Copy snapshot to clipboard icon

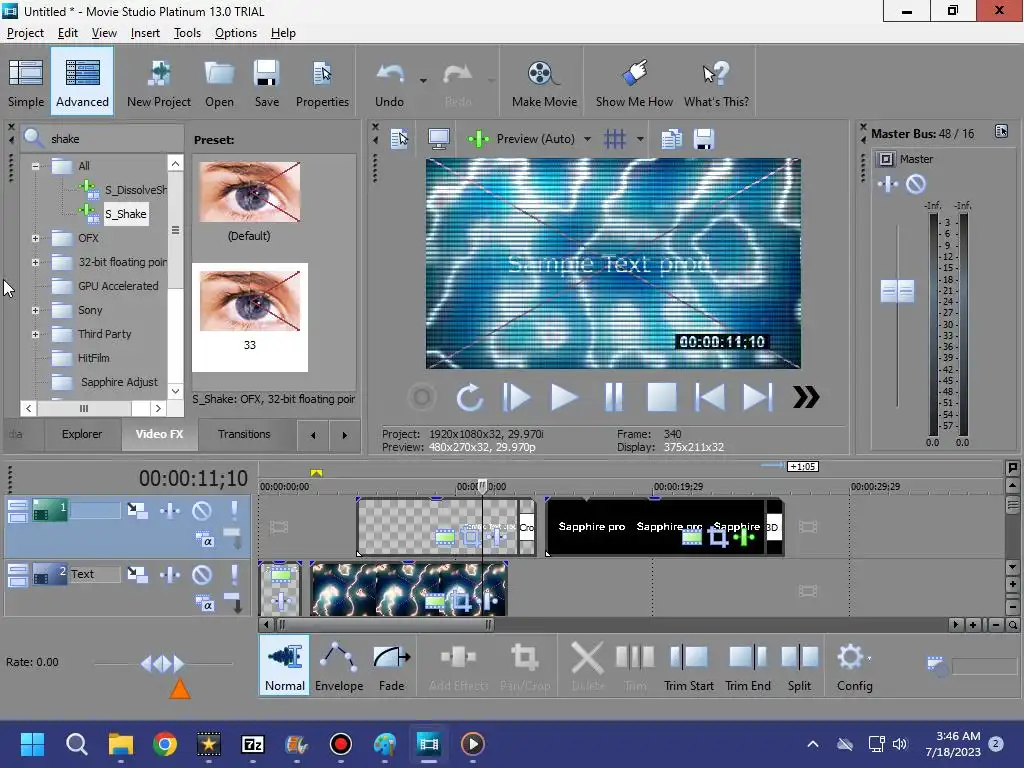(x=671, y=138)
